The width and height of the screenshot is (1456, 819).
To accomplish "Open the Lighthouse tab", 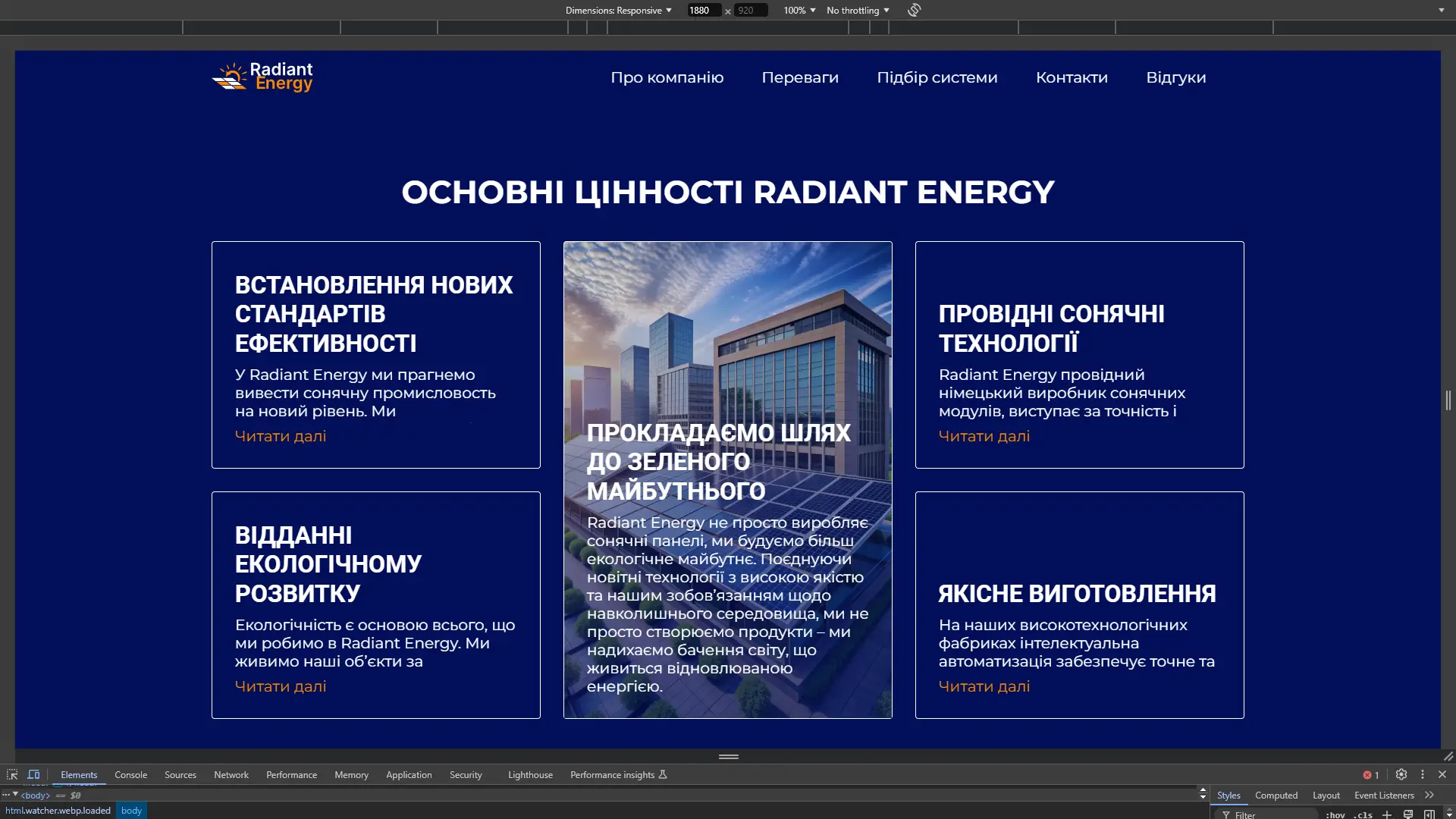I will [530, 774].
